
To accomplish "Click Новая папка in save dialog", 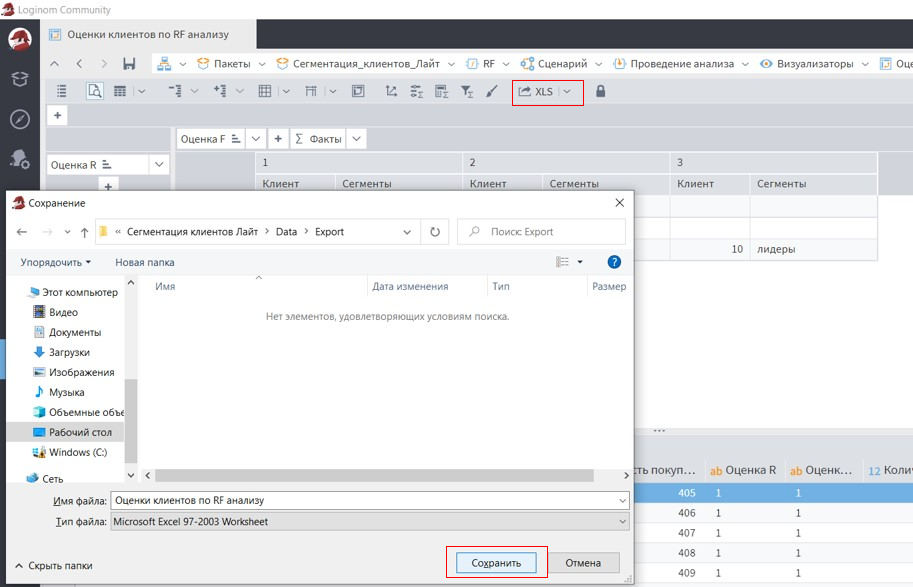I will coord(144,262).
